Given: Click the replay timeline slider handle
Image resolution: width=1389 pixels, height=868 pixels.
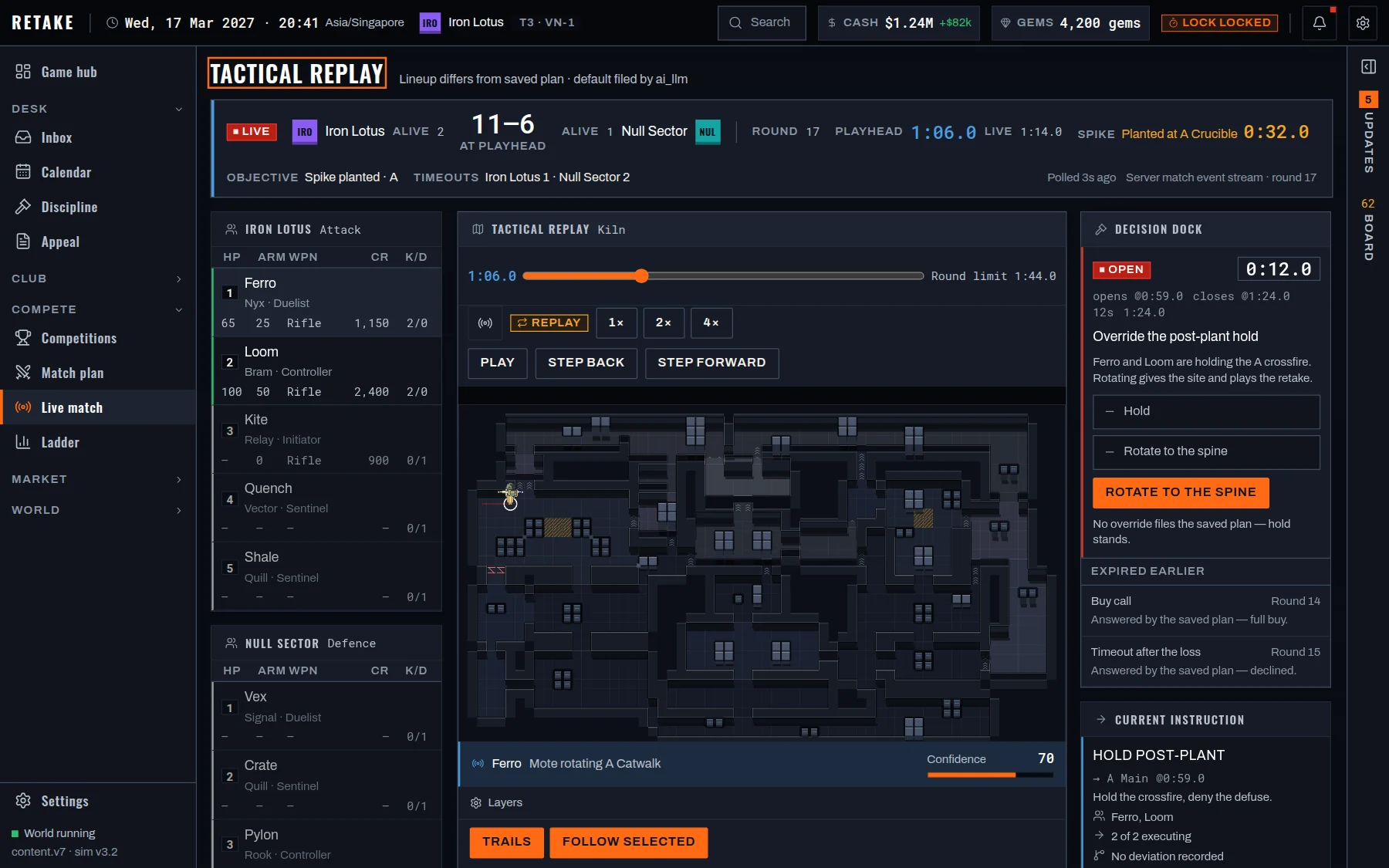Looking at the screenshot, I should point(642,275).
